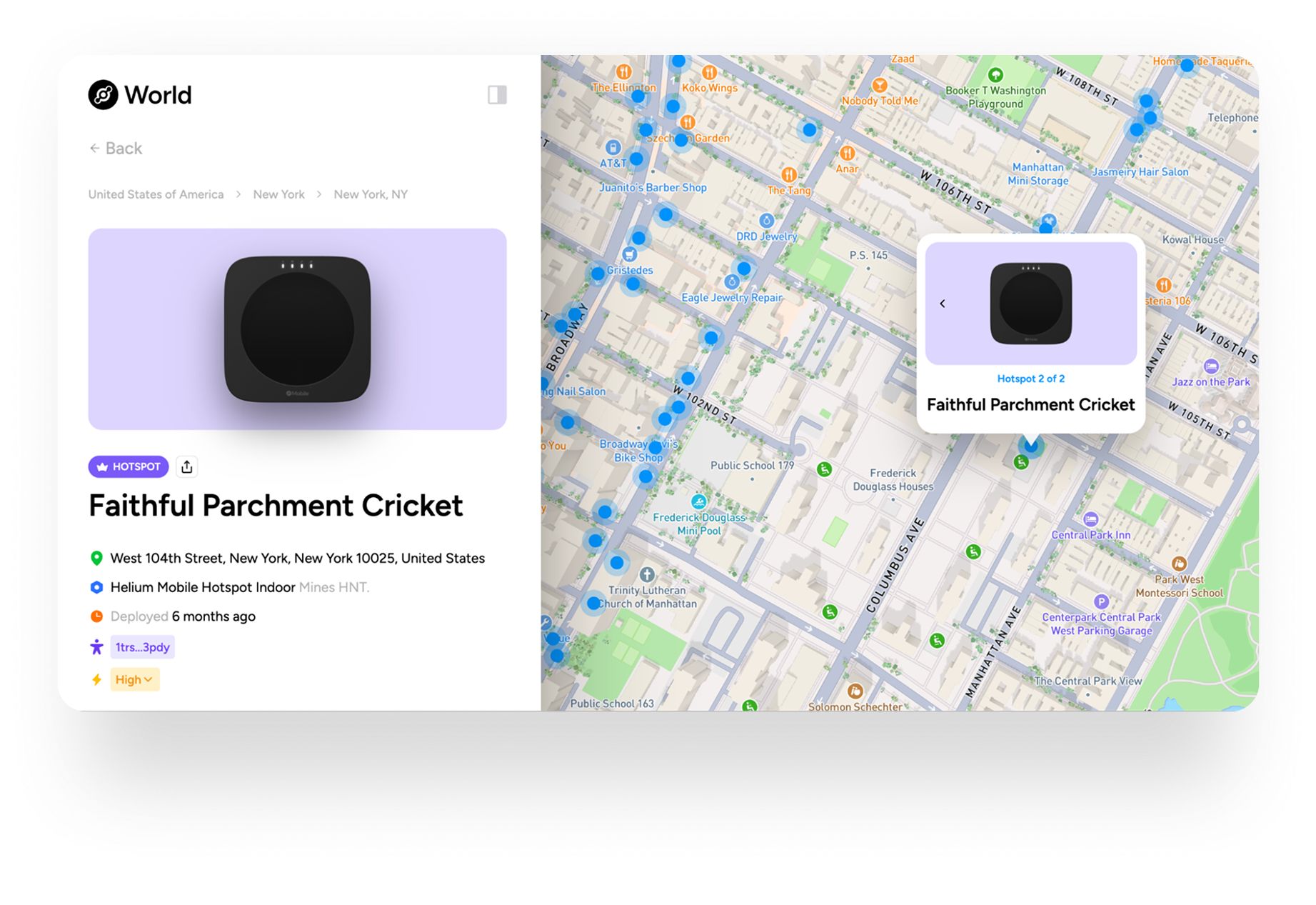
Task: Click the DRD Jewelry map icon
Action: [766, 221]
